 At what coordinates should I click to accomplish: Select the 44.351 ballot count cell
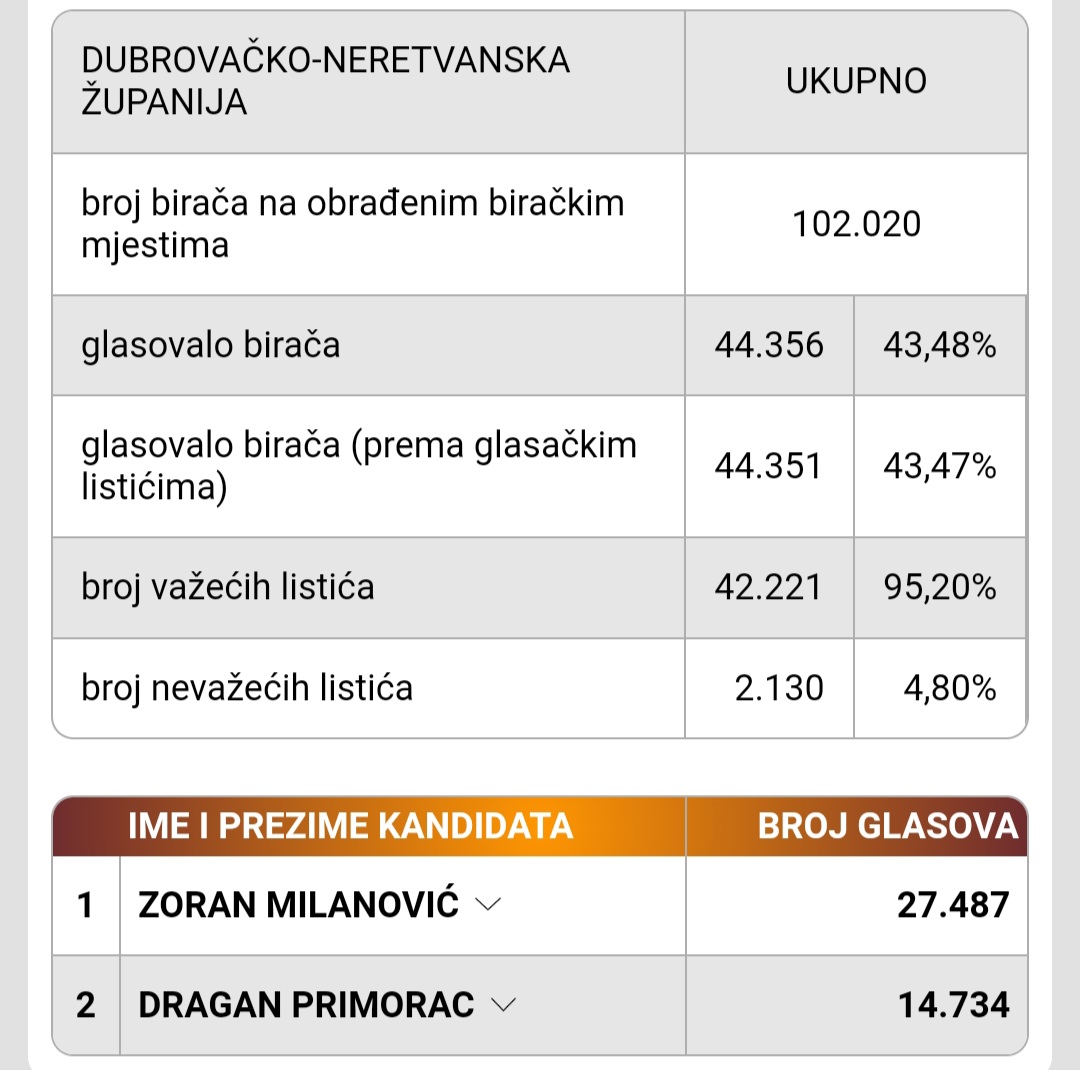(769, 466)
